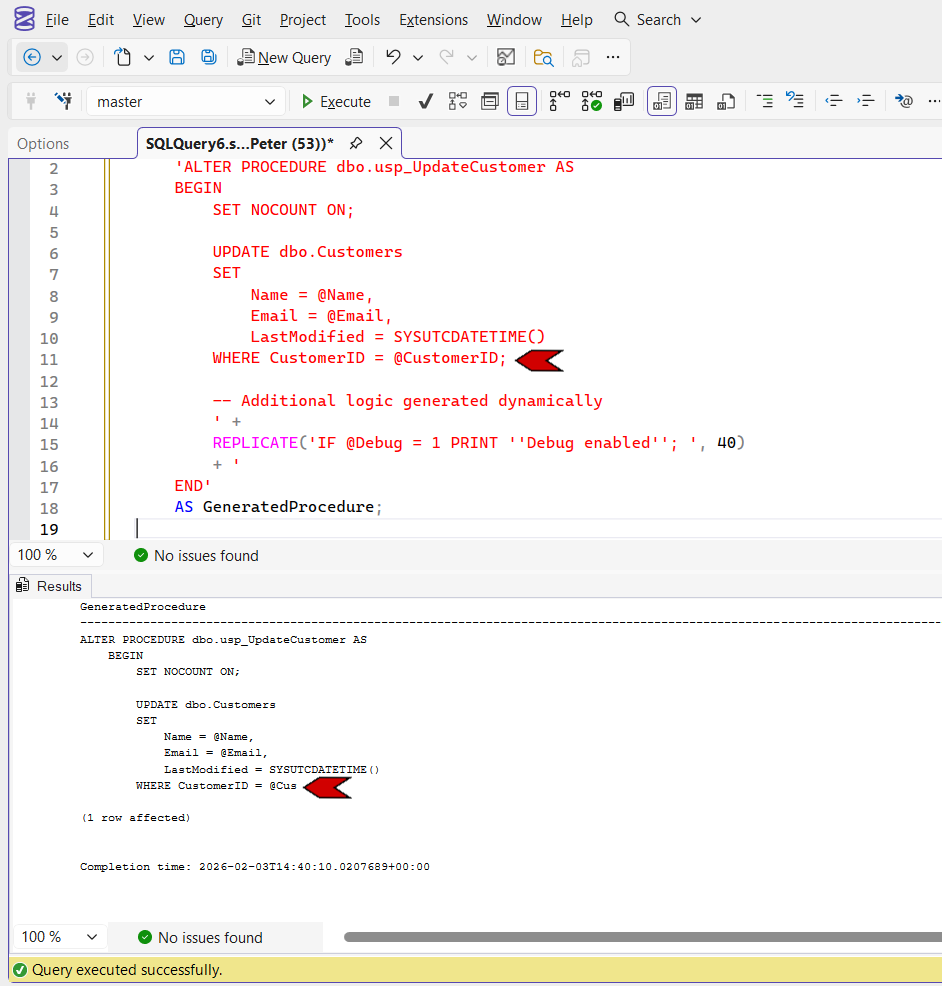Toggle Results to Text mode
The width and height of the screenshot is (942, 986).
[x=662, y=101]
